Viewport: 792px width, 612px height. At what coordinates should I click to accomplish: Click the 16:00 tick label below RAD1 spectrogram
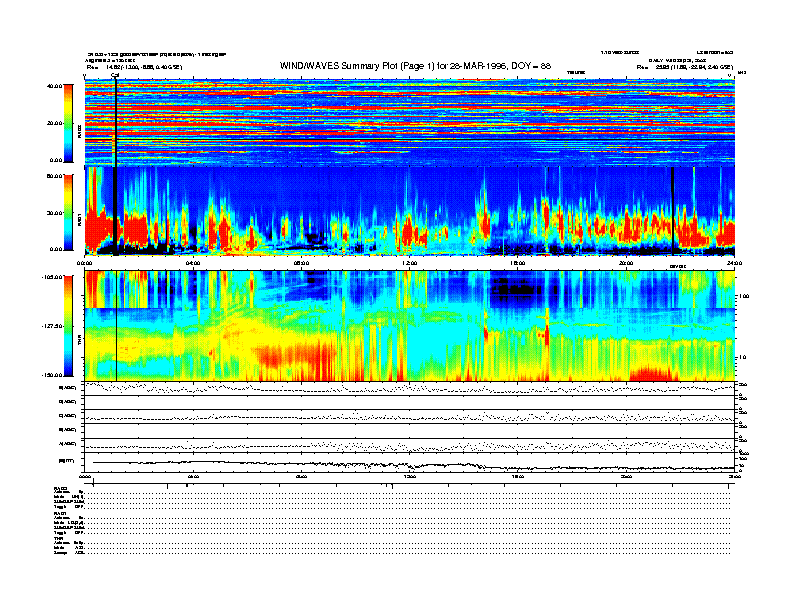pos(518,263)
